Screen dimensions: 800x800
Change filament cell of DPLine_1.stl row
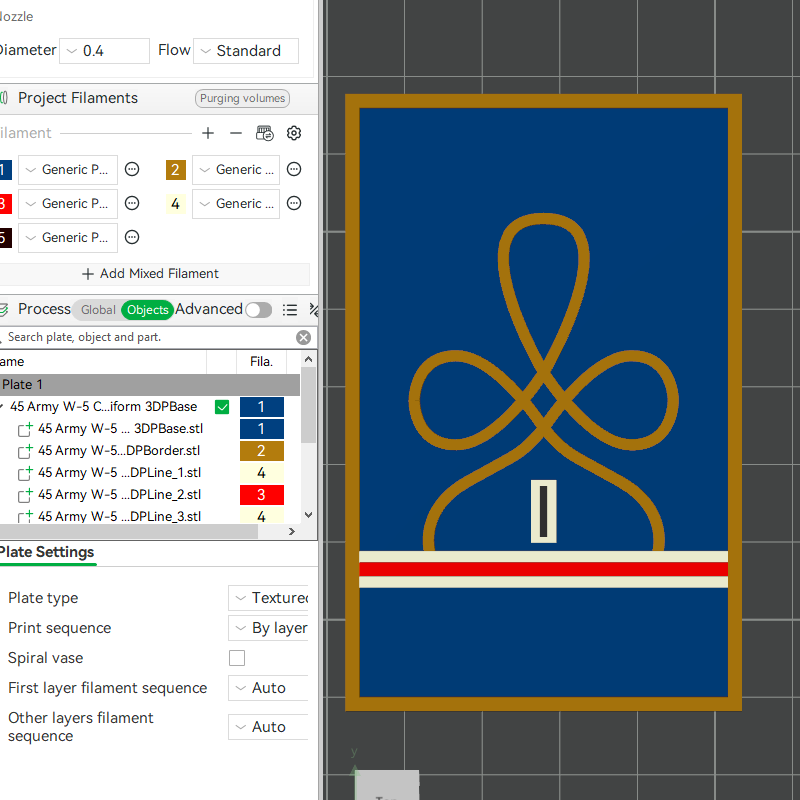[262, 473]
